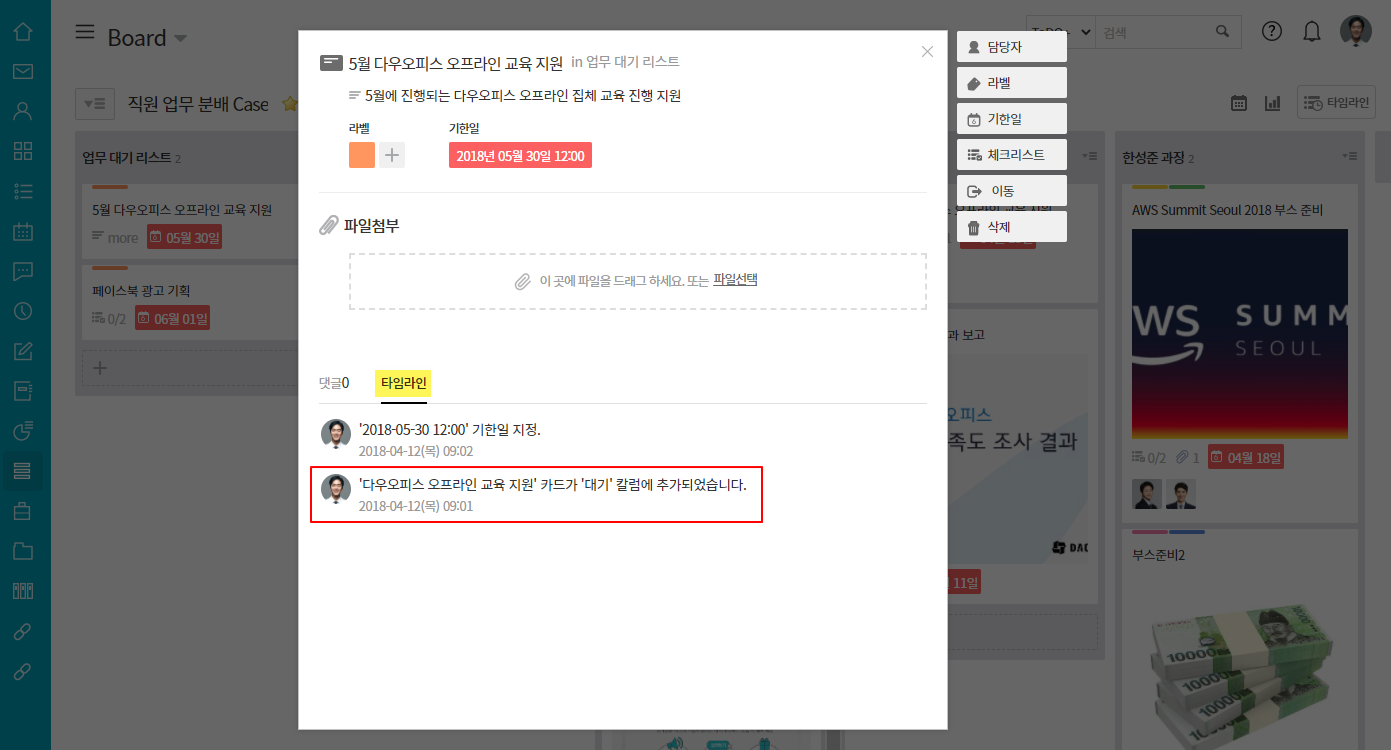Click the search magnifier icon
Image resolution: width=1391 pixels, height=750 pixels.
click(1222, 32)
